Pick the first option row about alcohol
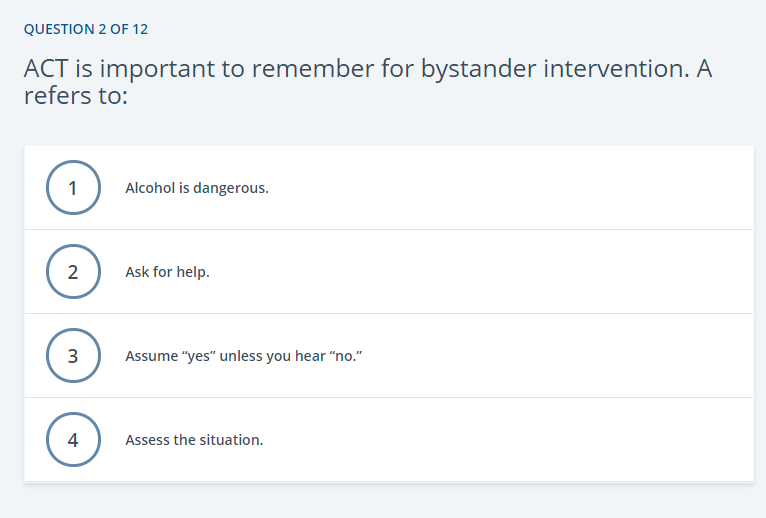 click(x=389, y=188)
